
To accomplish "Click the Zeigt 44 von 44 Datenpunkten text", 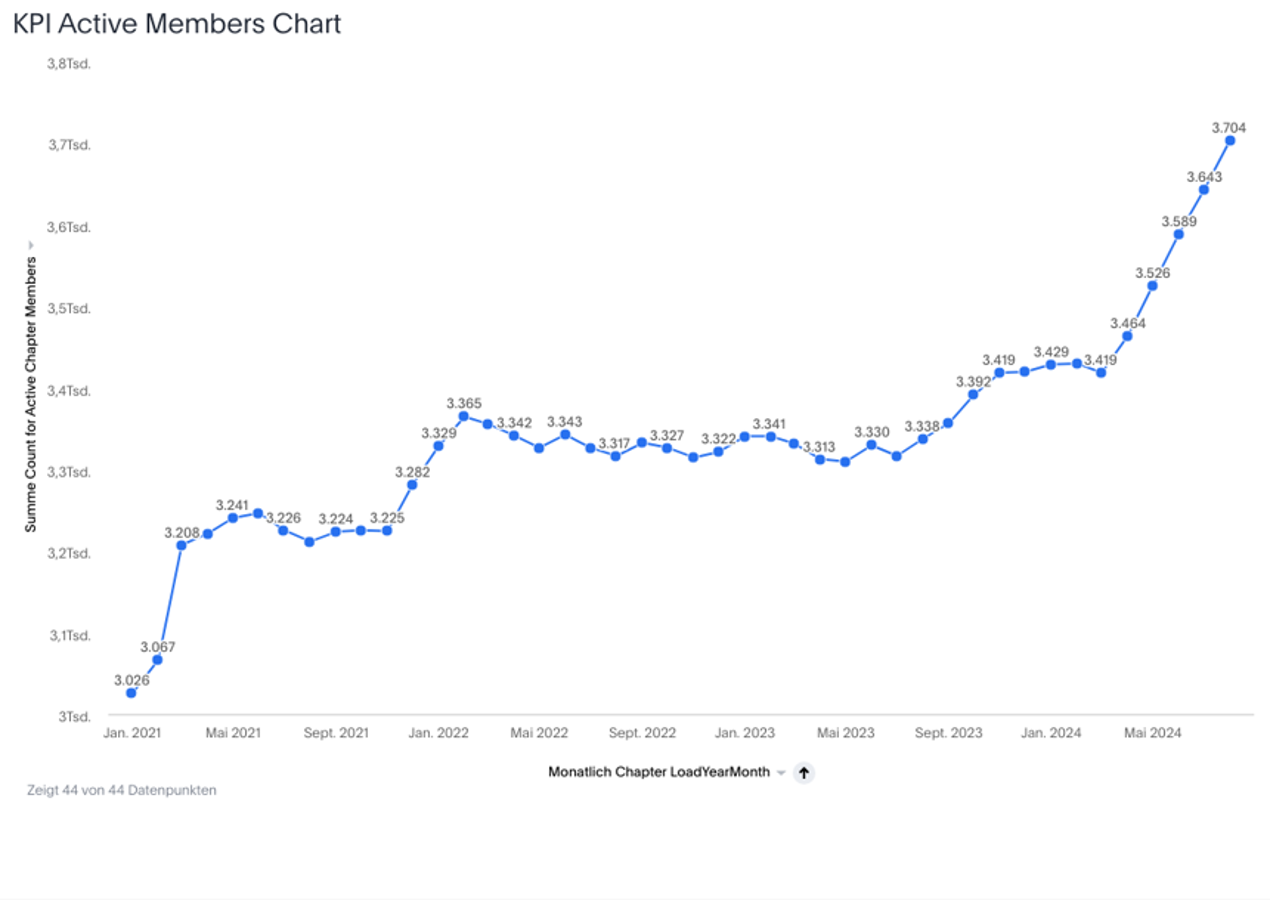I will point(122,790).
